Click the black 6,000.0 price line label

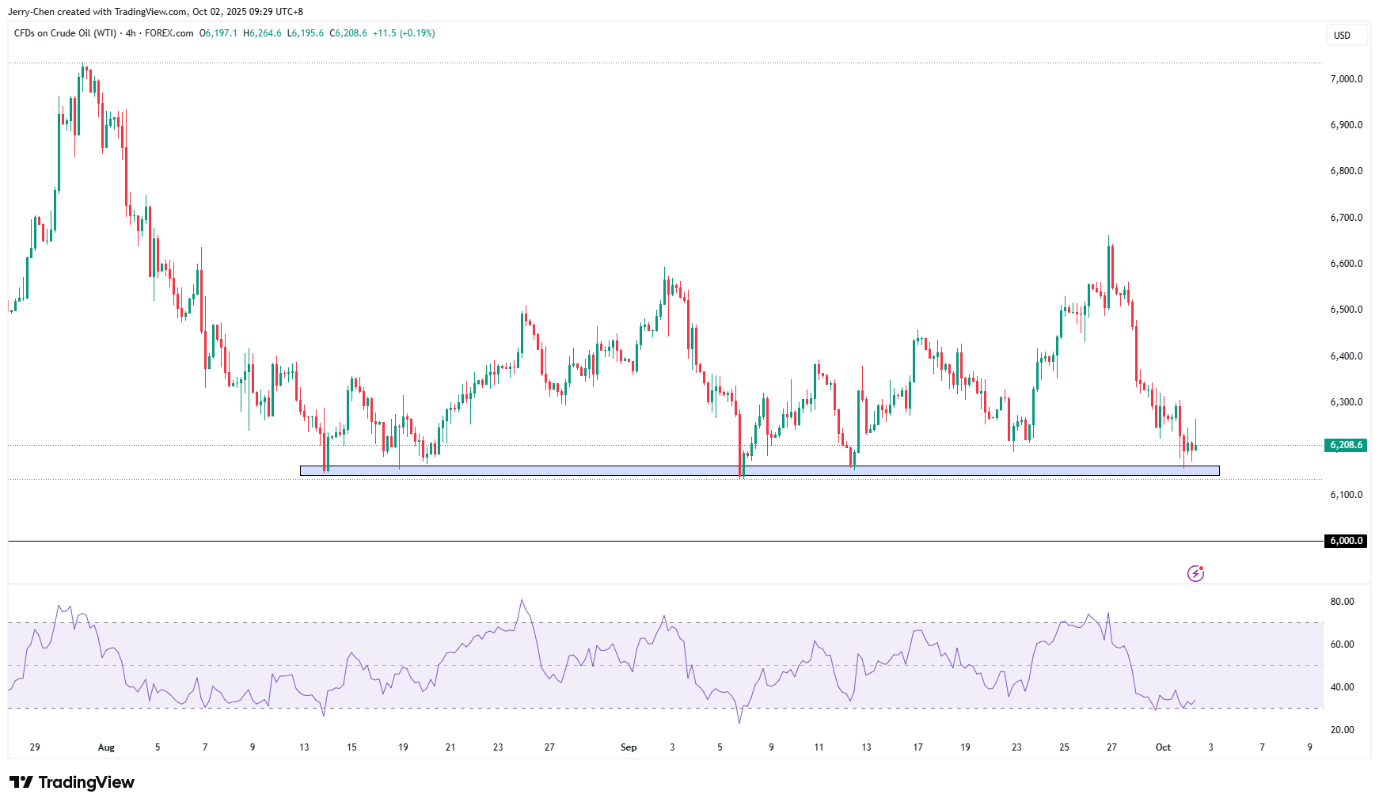pos(1345,541)
